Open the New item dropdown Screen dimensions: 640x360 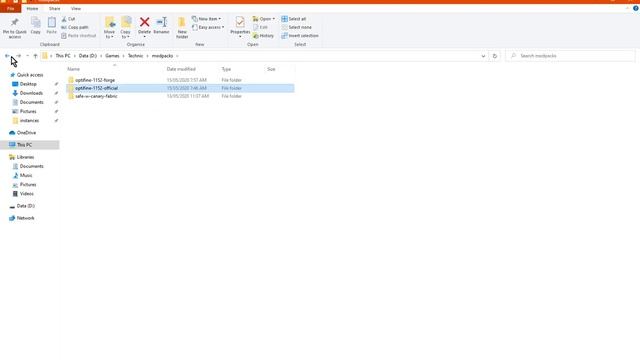pyautogui.click(x=207, y=19)
